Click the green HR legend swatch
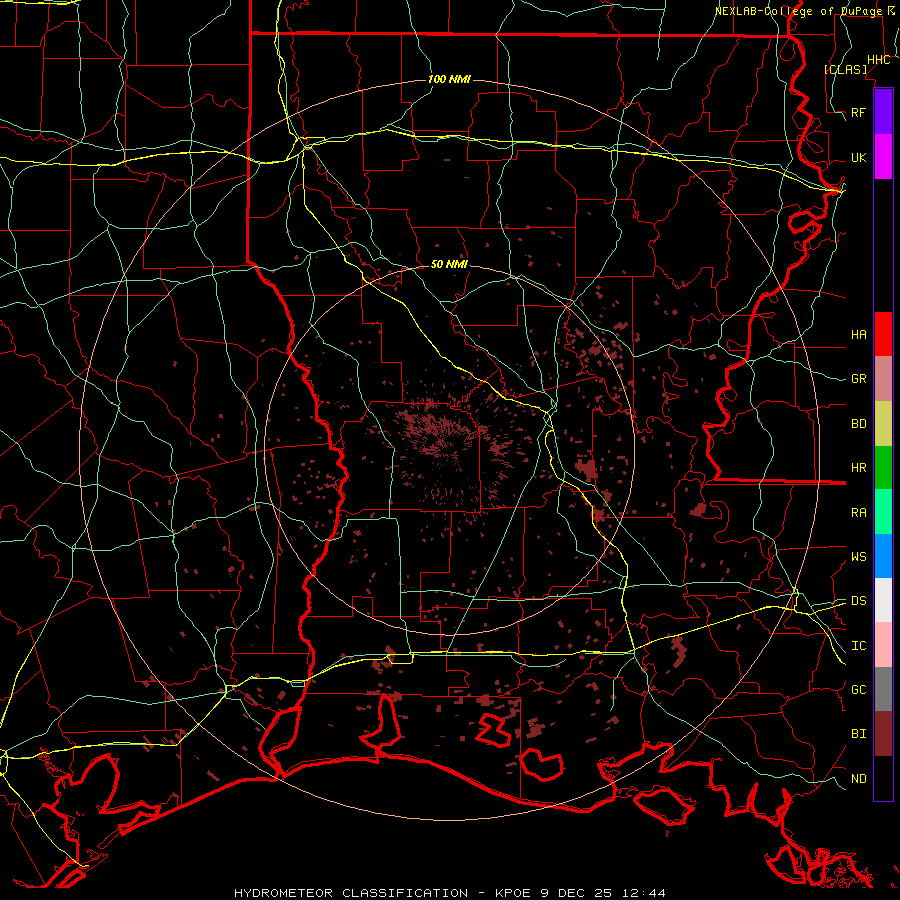900x900 pixels. coord(883,467)
